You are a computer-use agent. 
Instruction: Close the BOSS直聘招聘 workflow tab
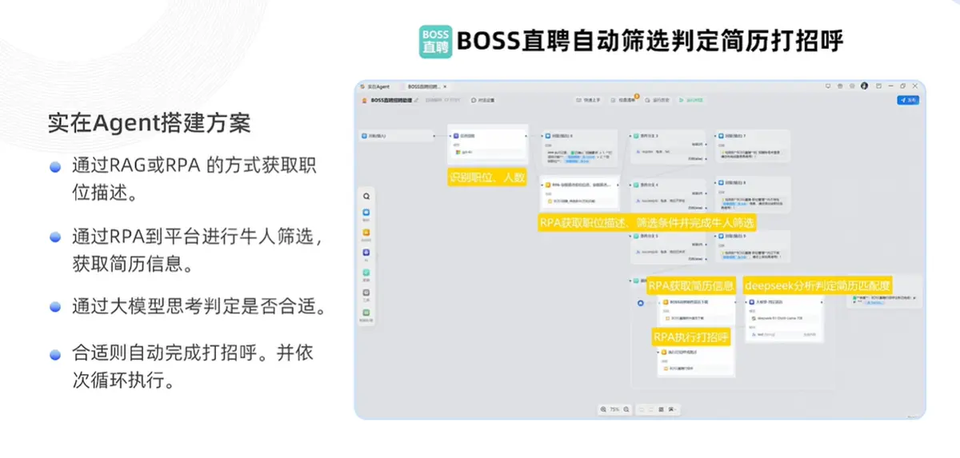(445, 86)
